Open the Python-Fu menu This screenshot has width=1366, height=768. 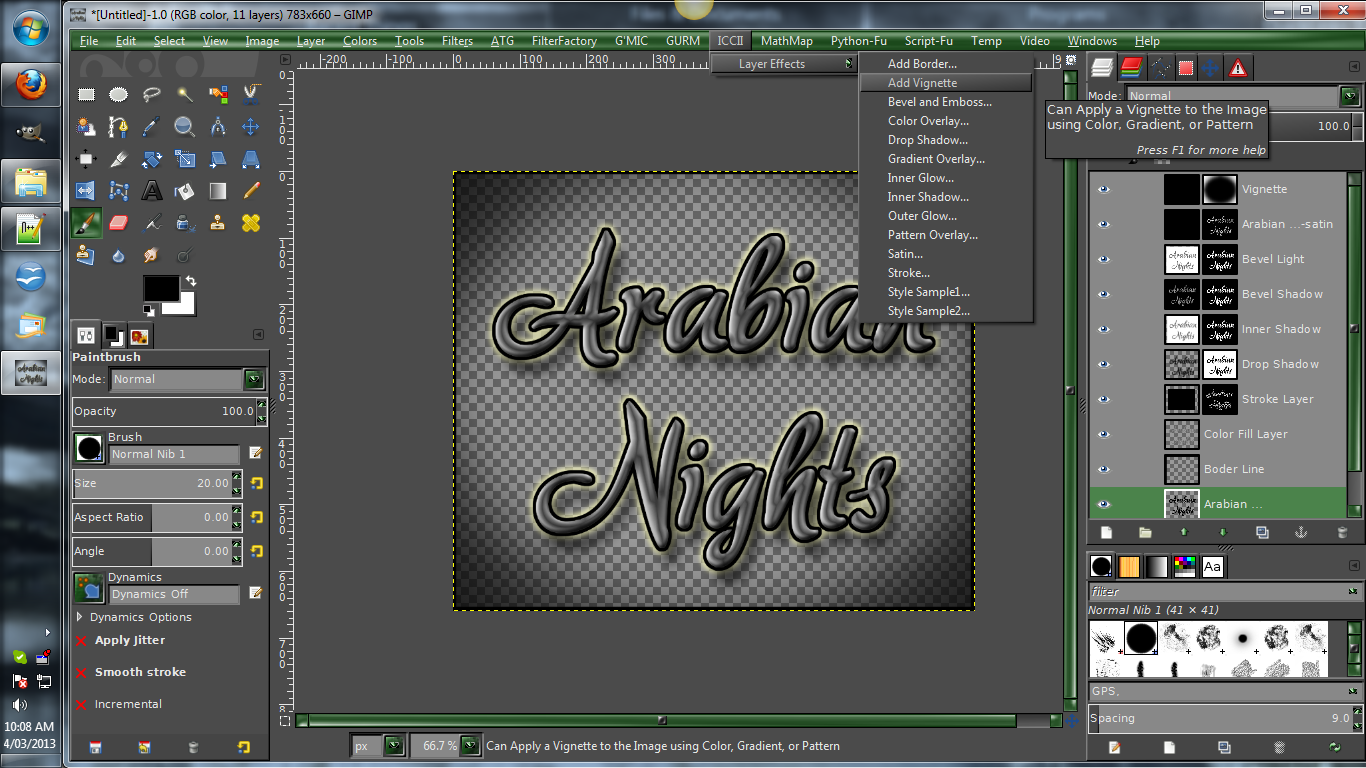[x=859, y=41]
